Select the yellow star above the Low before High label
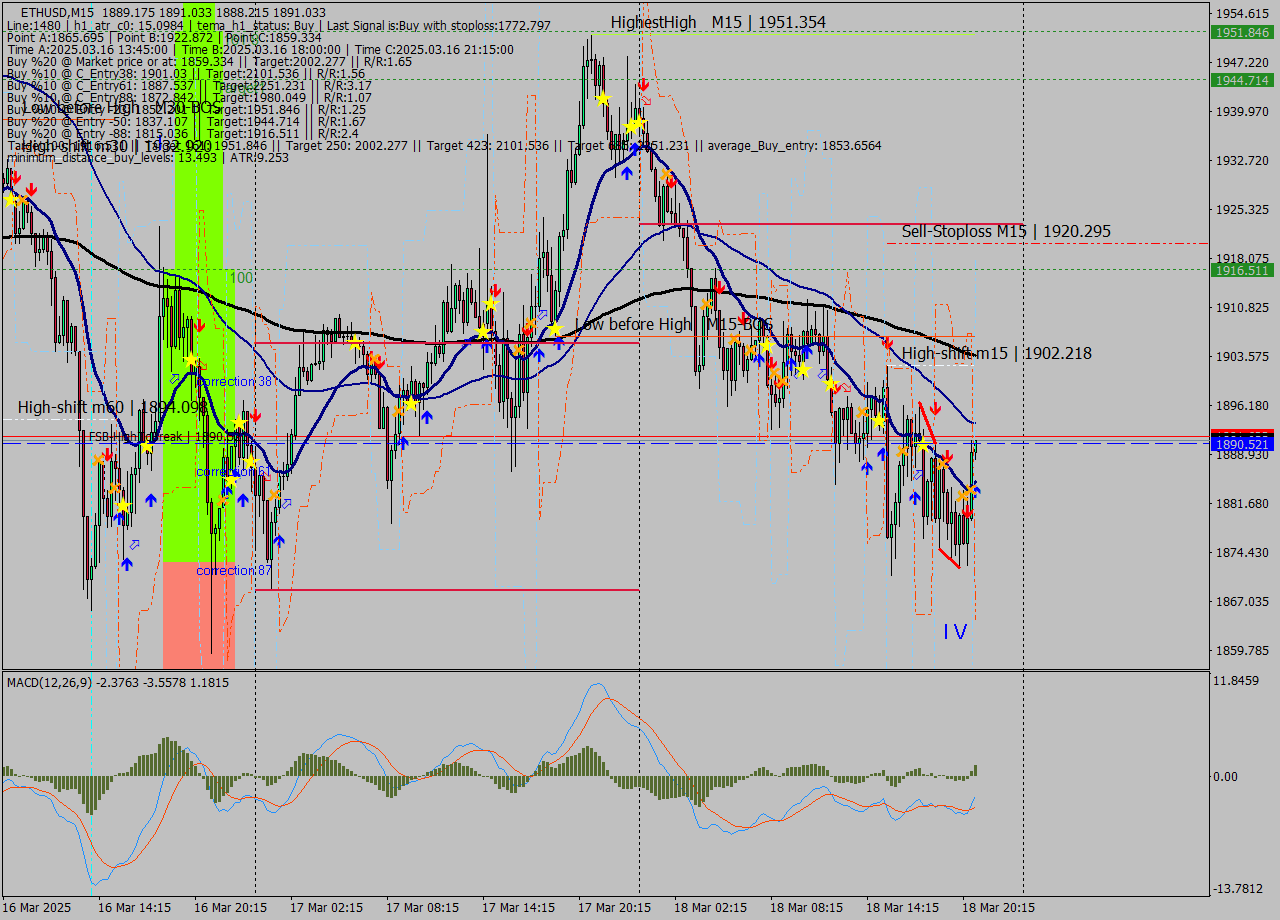The image size is (1280, 920). tap(555, 327)
